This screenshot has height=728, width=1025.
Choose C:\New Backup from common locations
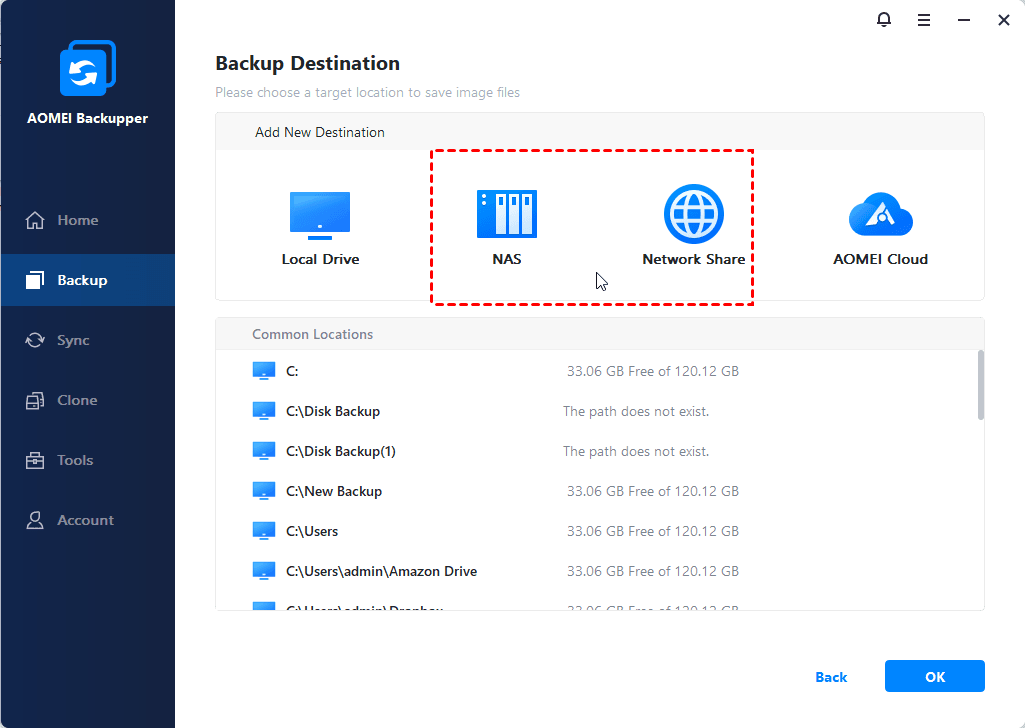[x=334, y=491]
